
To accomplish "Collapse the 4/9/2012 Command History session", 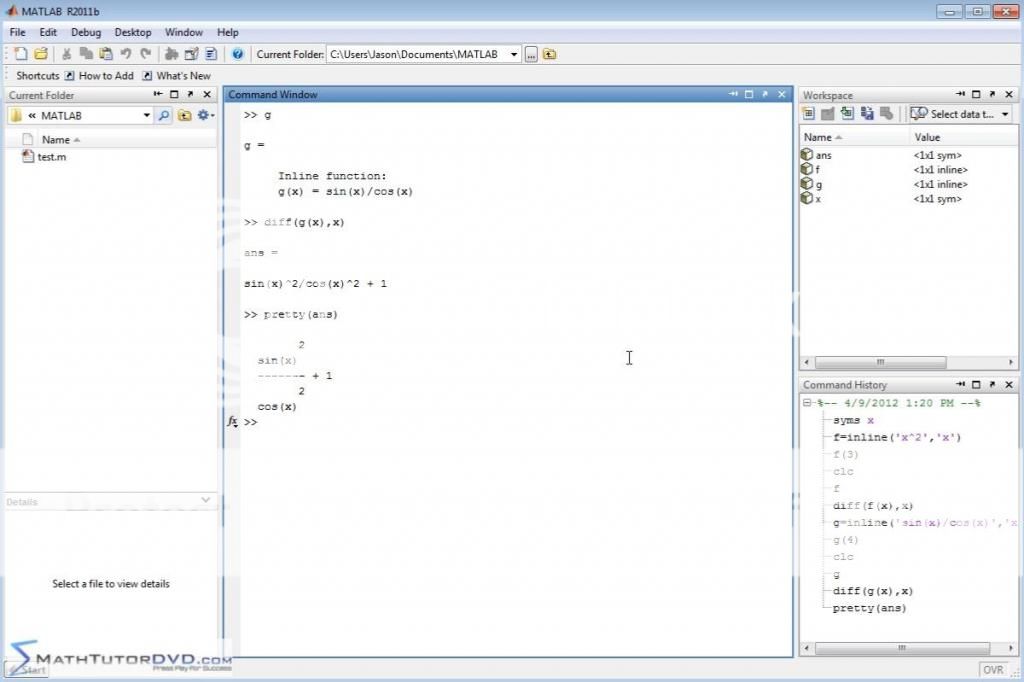I will (808, 403).
